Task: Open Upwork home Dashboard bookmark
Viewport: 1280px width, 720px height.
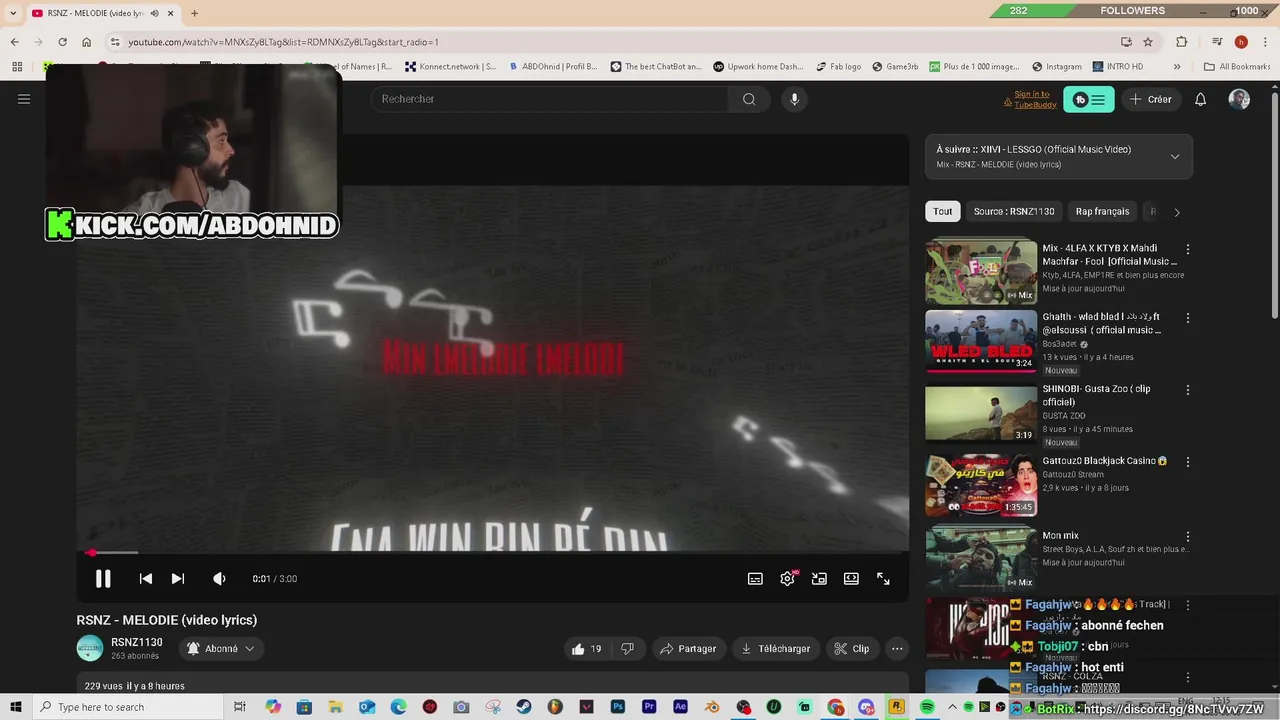Action: click(x=758, y=67)
